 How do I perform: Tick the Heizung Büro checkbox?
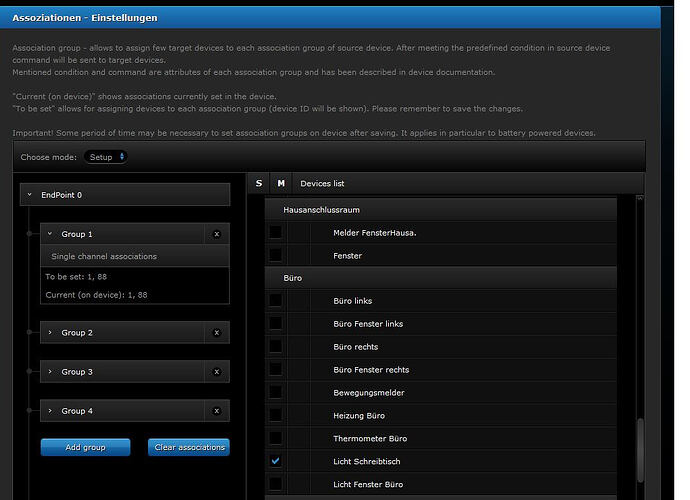275,415
